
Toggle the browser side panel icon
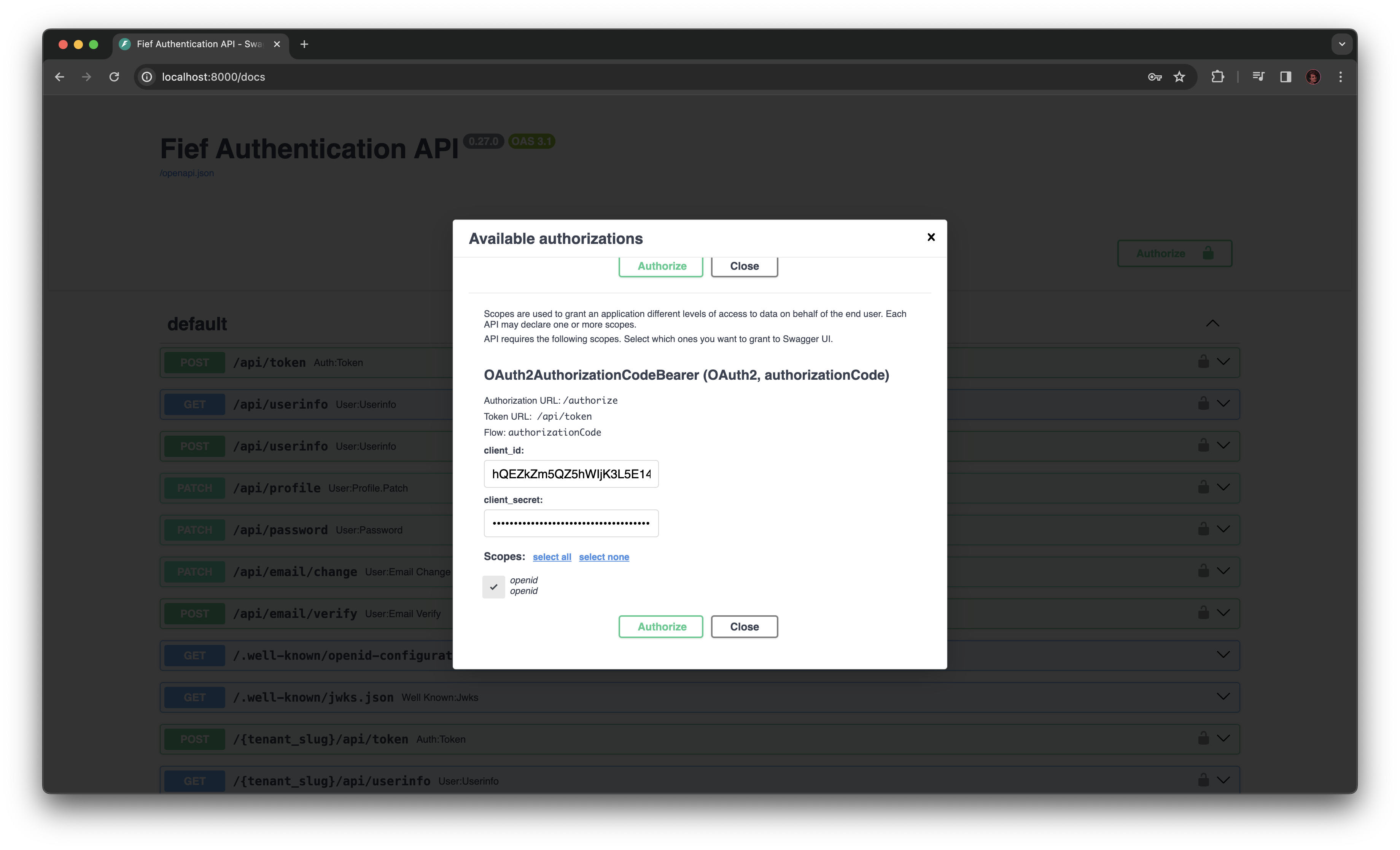(1285, 77)
